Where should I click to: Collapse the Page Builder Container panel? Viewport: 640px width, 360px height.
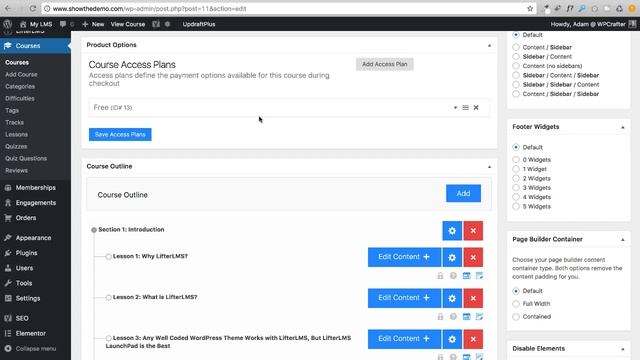622,240
